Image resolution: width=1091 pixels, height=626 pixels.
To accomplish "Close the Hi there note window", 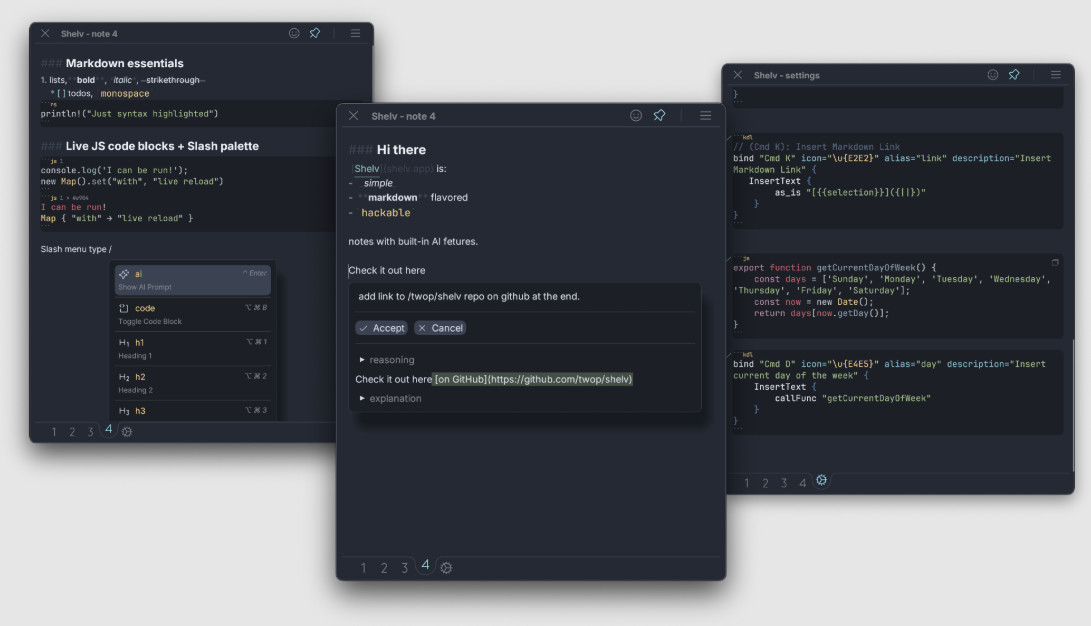I will 353,115.
